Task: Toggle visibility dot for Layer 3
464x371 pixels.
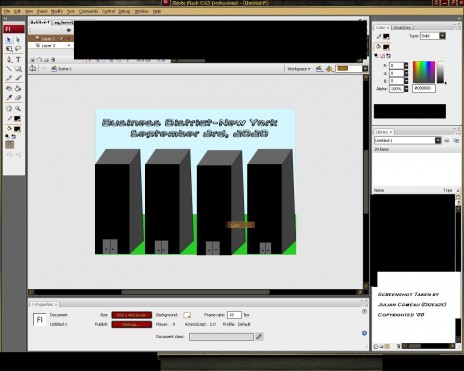Action: click(69, 45)
